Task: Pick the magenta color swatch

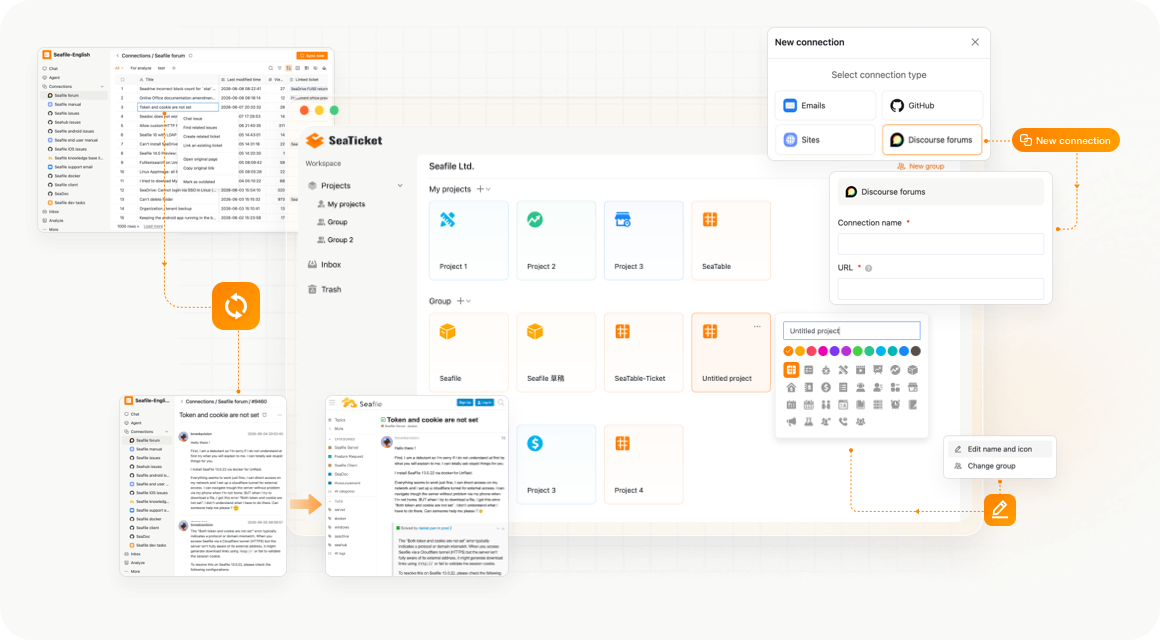Action: point(823,351)
